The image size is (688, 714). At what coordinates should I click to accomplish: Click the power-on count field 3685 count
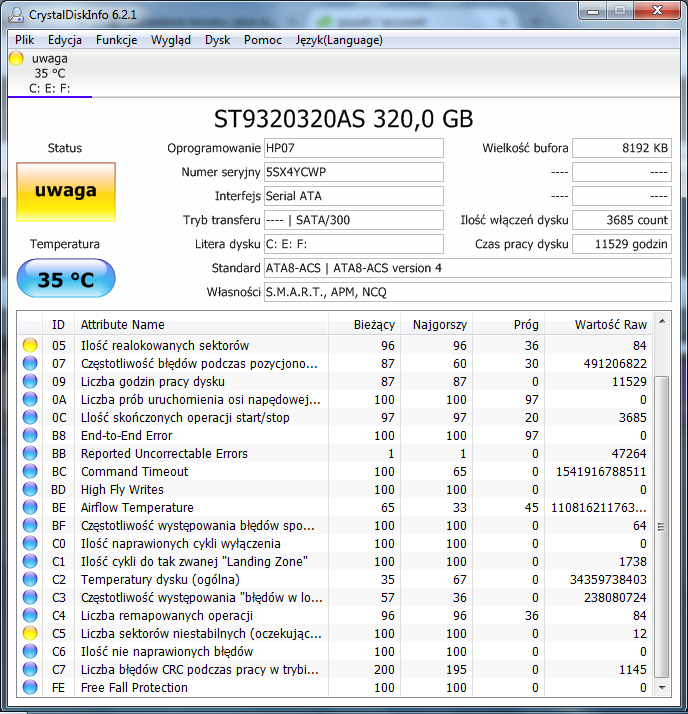point(622,220)
